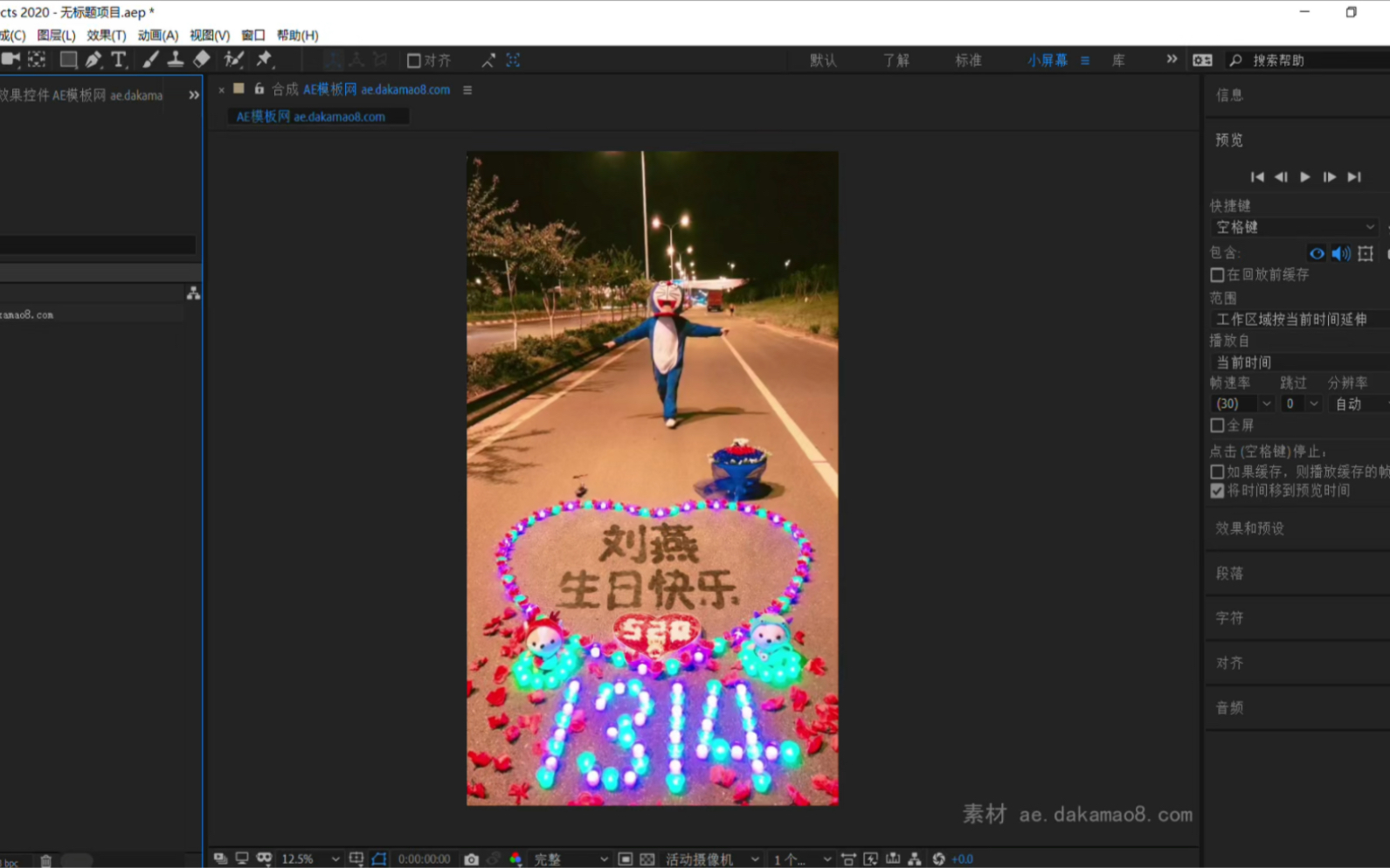This screenshot has height=868, width=1390.
Task: Toggle the composition lock icon
Action: [x=259, y=89]
